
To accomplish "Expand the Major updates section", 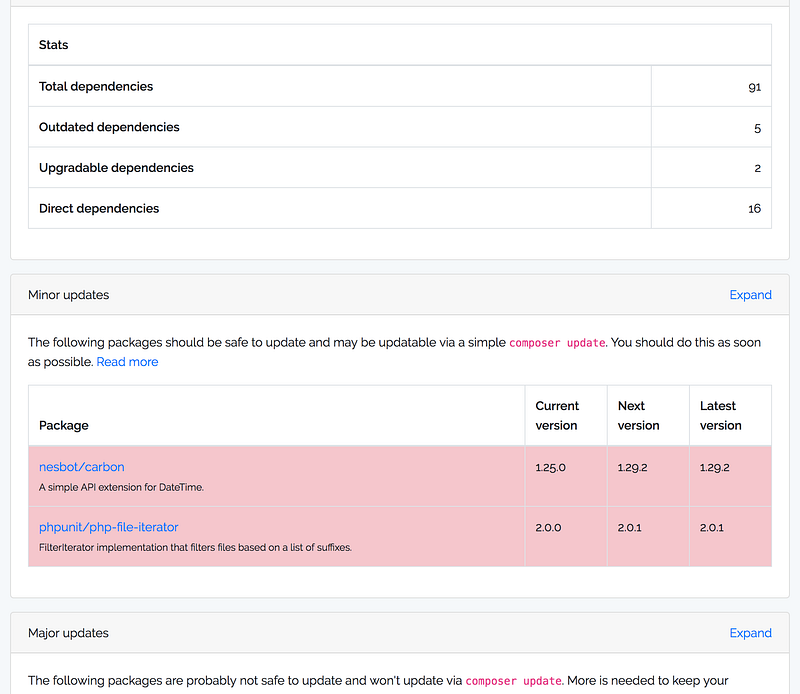I will pyautogui.click(x=750, y=633).
